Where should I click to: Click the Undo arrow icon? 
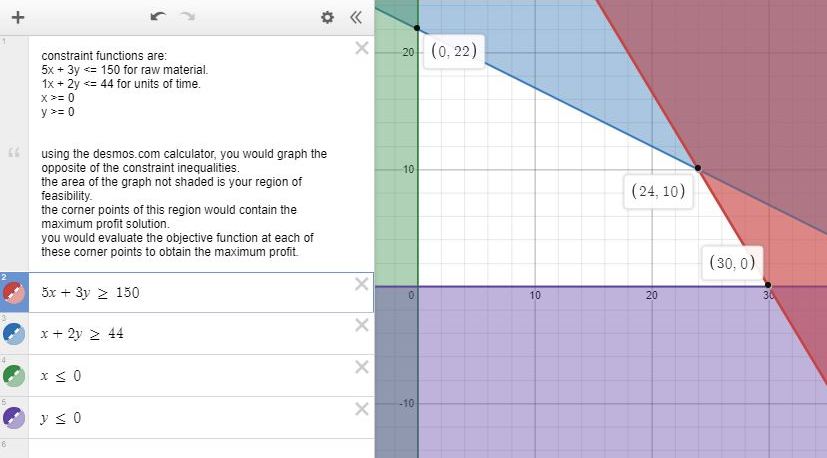point(158,17)
